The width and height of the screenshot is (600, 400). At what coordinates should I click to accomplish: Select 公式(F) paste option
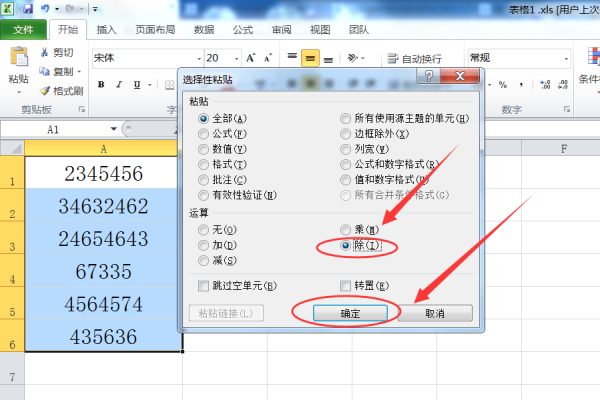[x=222, y=134]
